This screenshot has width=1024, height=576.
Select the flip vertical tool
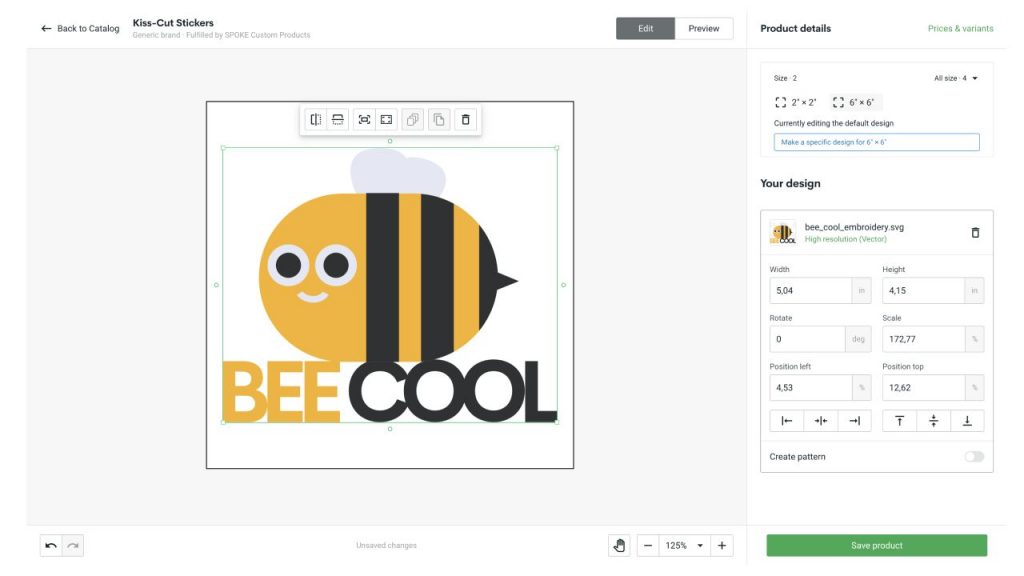click(x=338, y=119)
